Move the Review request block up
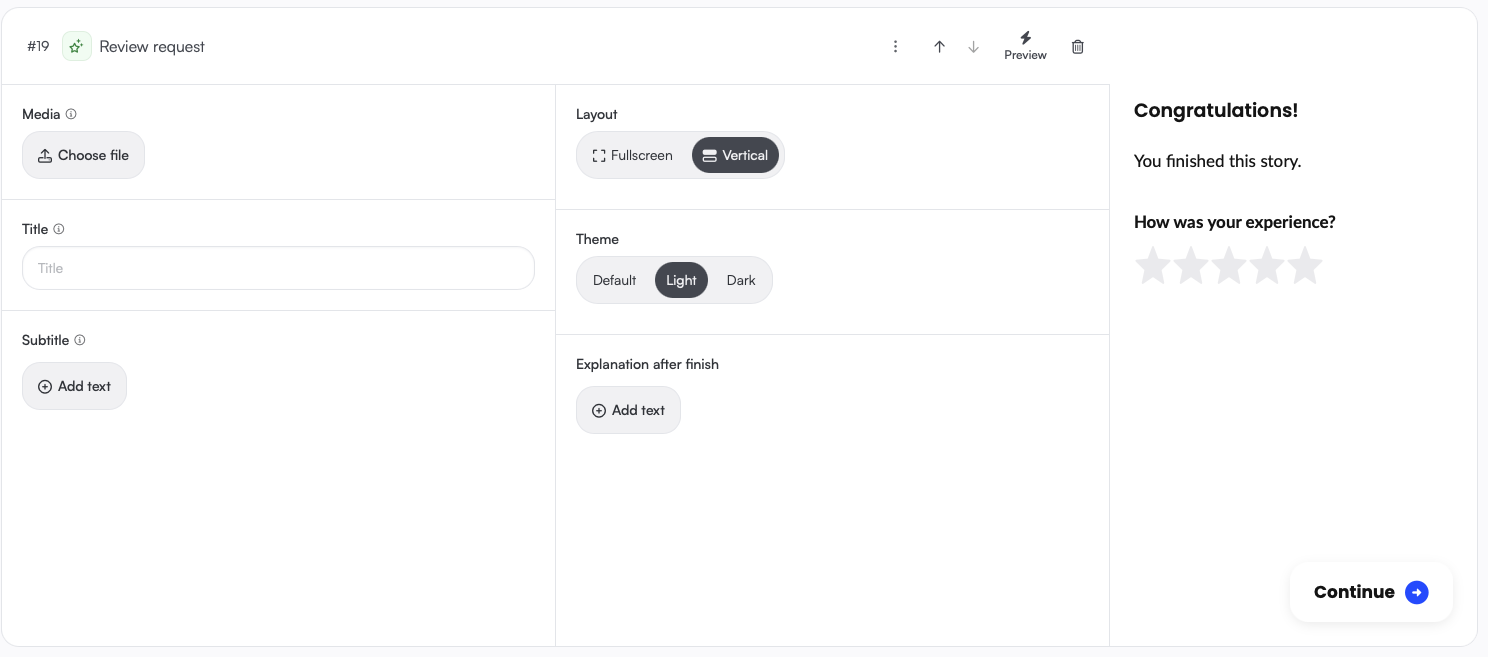This screenshot has height=657, width=1488. coord(939,47)
